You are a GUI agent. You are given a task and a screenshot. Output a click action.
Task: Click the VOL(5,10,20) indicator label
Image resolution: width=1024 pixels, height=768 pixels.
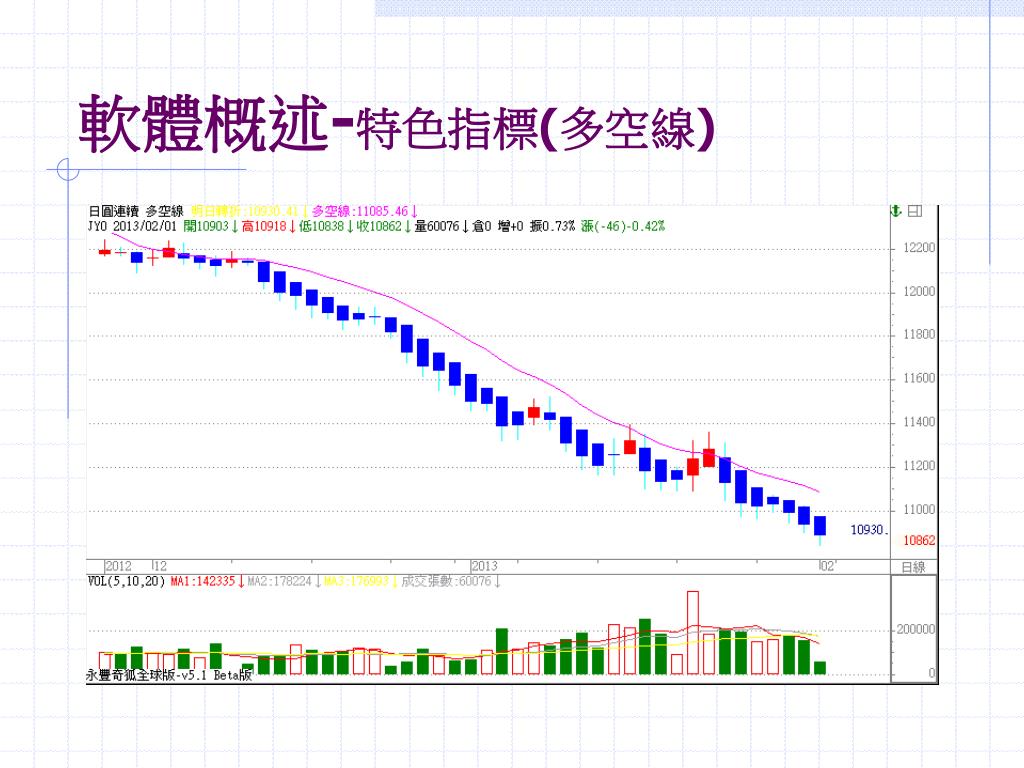127,581
